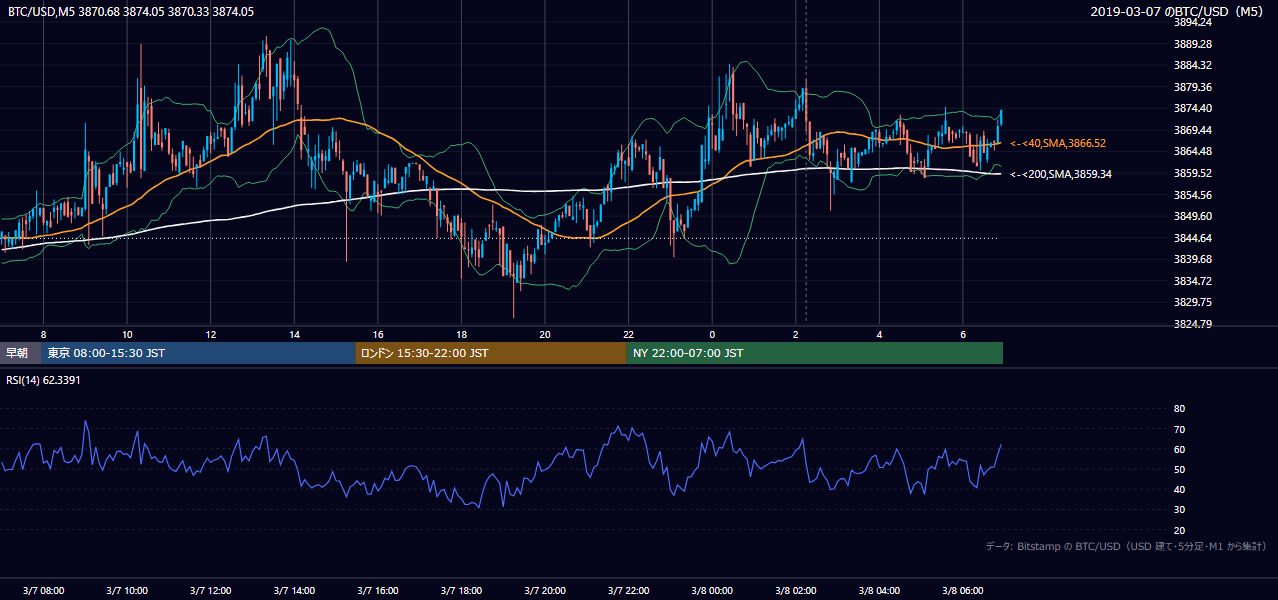Click the 3/7 12:00 date label
Screen dimensions: 1278x600
click(211, 591)
